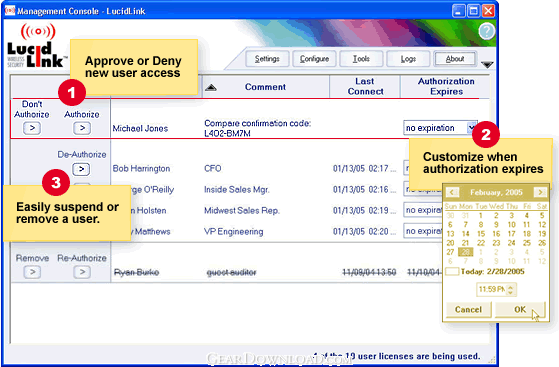Screen dimensions: 559x367
Task: Close the Management Console window
Action: (488, 11)
